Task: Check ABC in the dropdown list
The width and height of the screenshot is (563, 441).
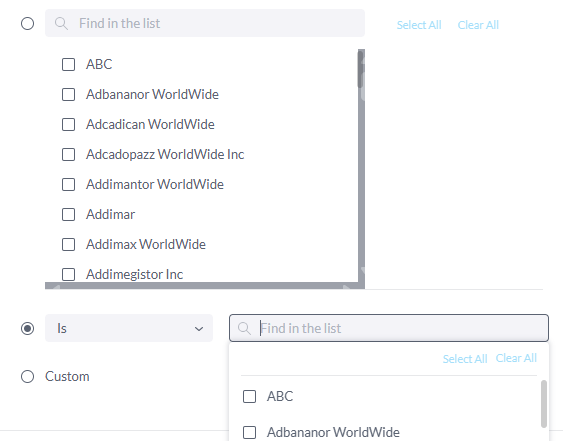Action: click(250, 396)
